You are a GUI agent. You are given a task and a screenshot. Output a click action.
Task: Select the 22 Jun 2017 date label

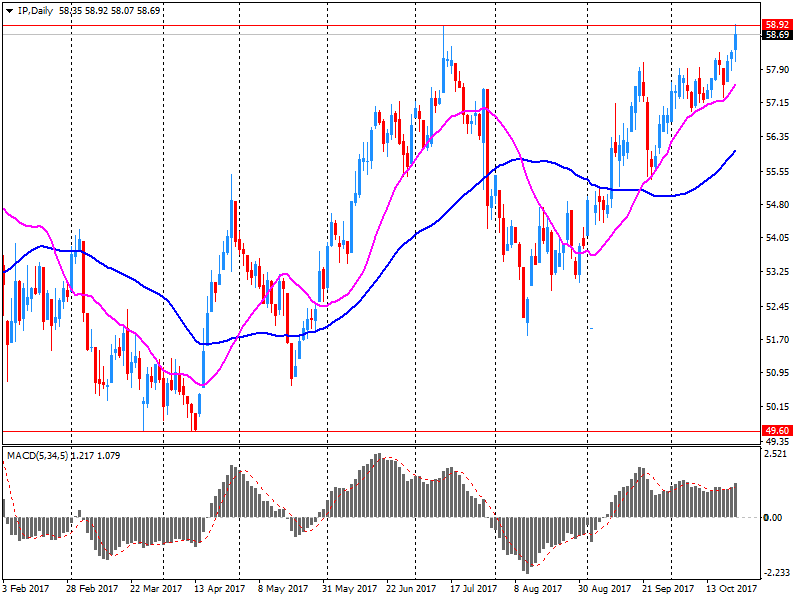coord(411,589)
